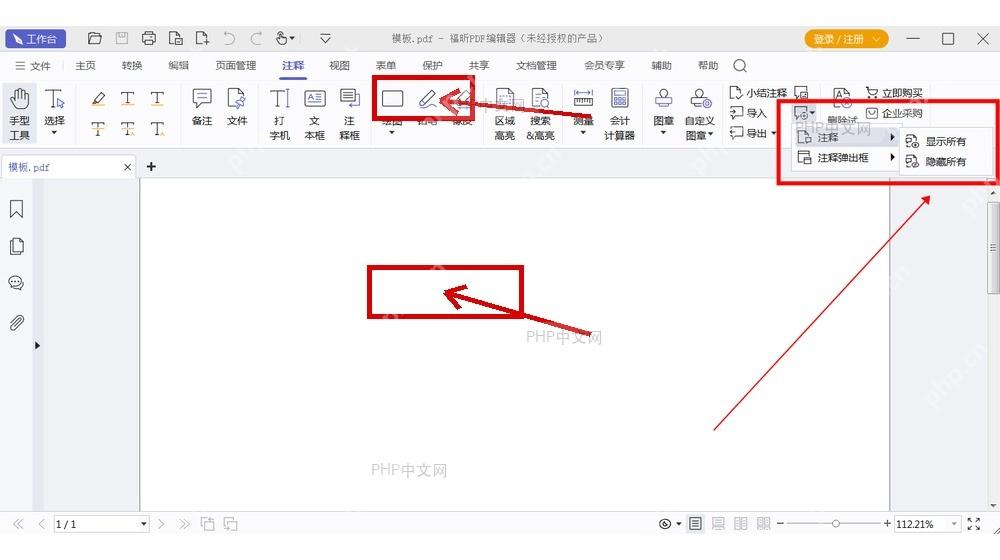Select the strikethrough text tool
The image size is (1000, 560).
(98, 129)
